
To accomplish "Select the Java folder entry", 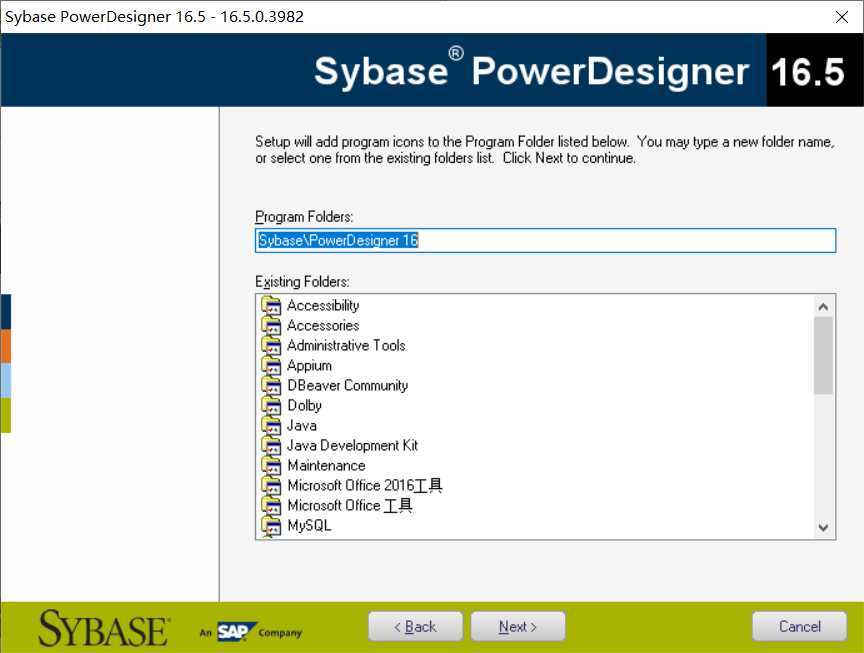I will (301, 425).
